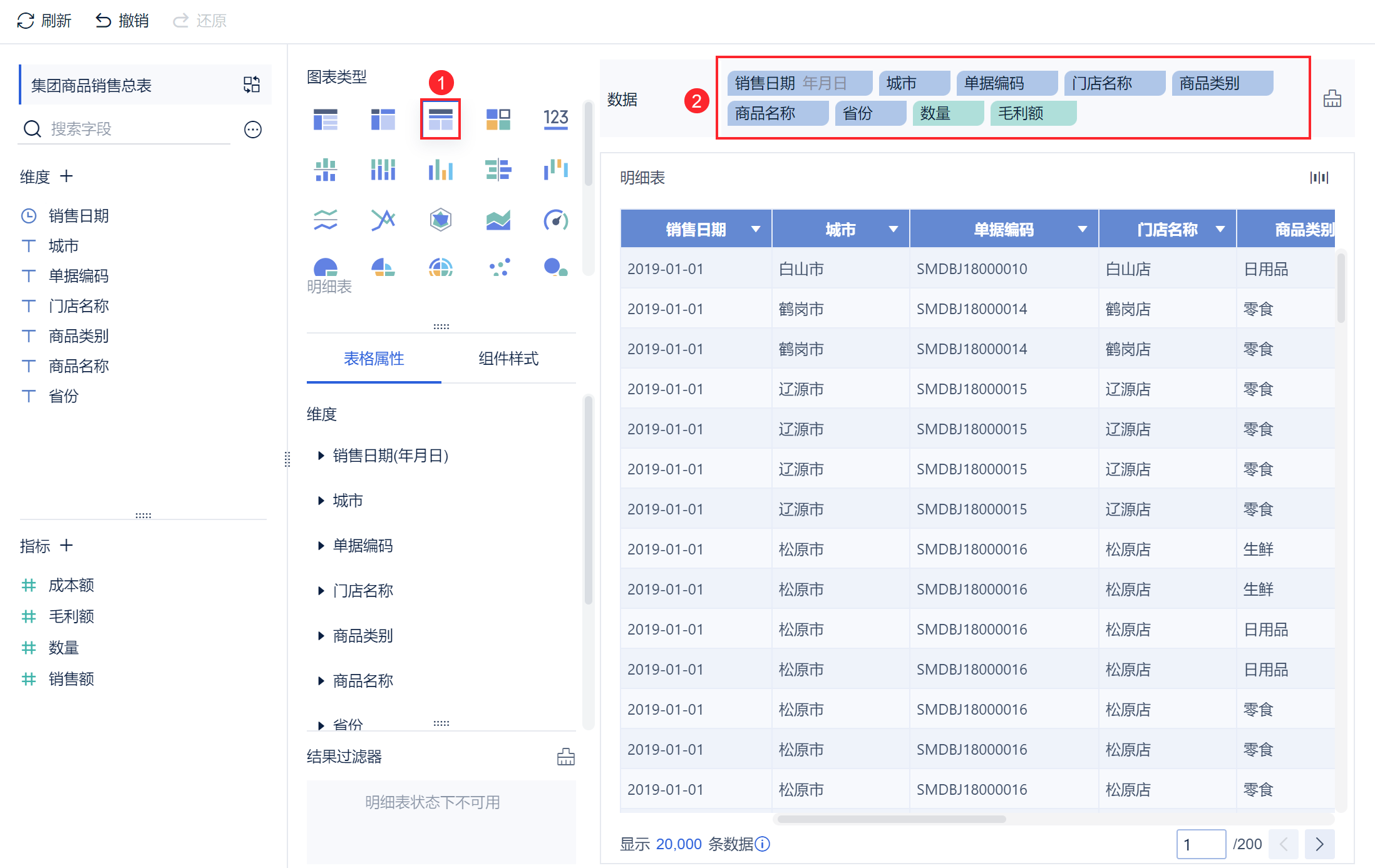Open dropdown arrow on 单据编码 column header
Screen dimensions: 1375x868
pos(1082,230)
